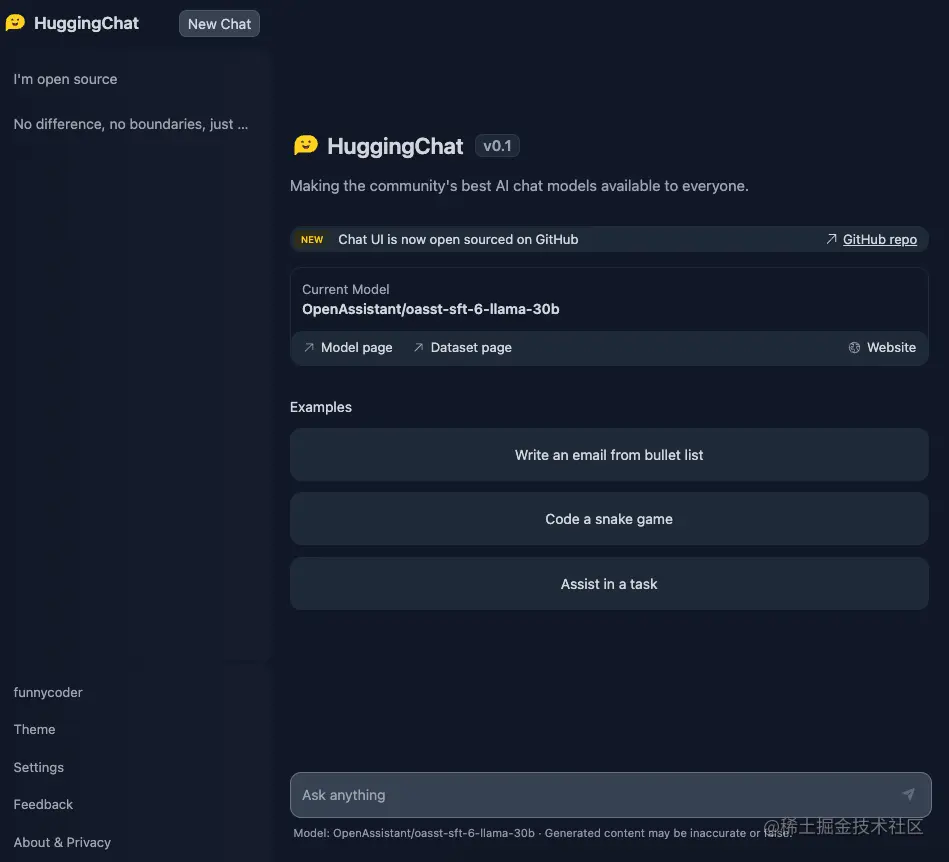
Task: Click the arrow icon next to Dataset page
Action: click(x=418, y=347)
